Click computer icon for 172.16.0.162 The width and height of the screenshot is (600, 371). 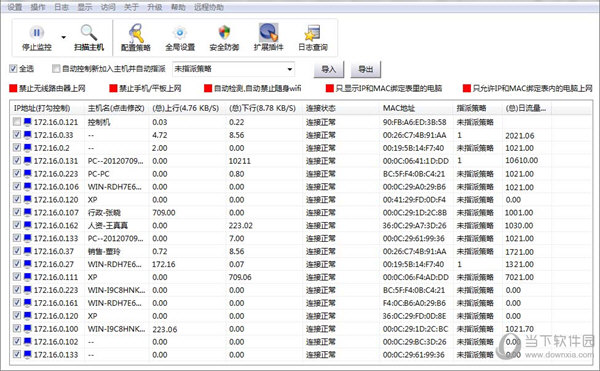(28, 225)
